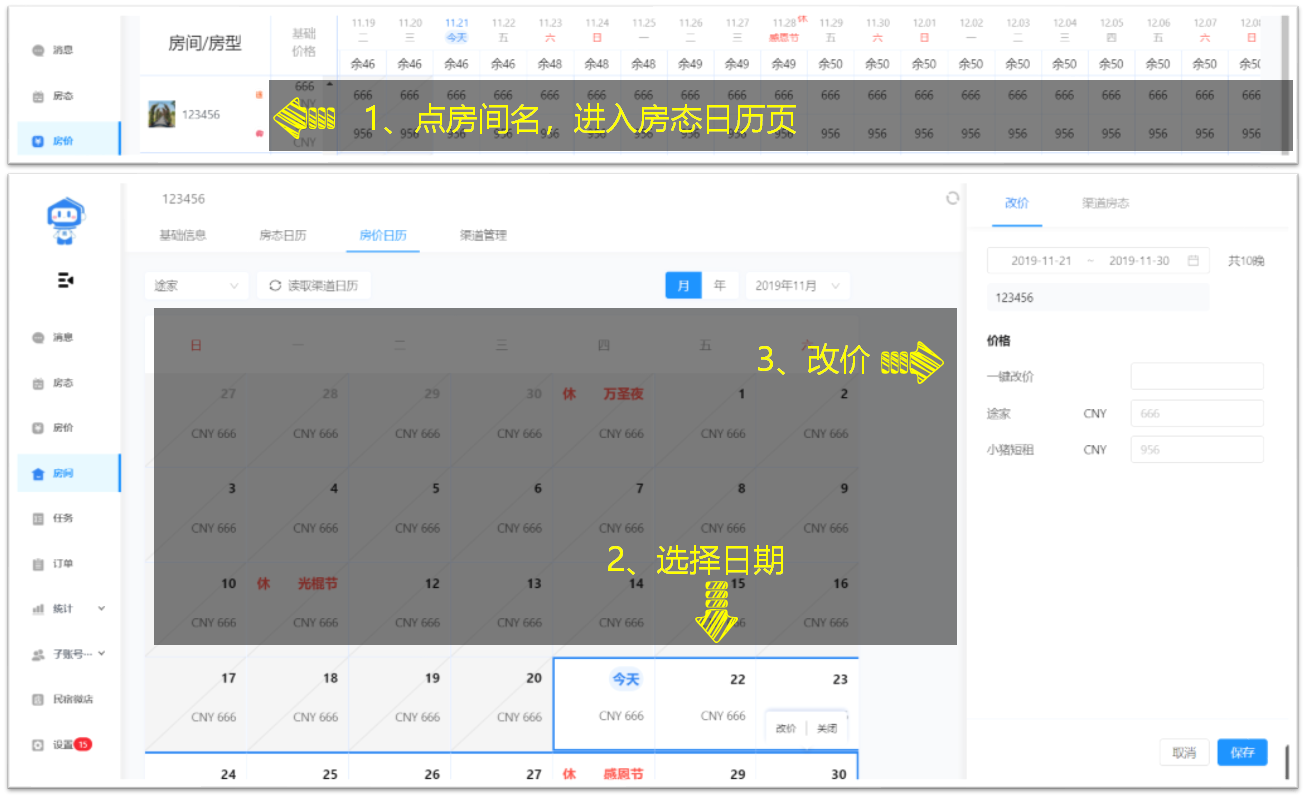Select the 今天 calendar cell

coord(604,703)
